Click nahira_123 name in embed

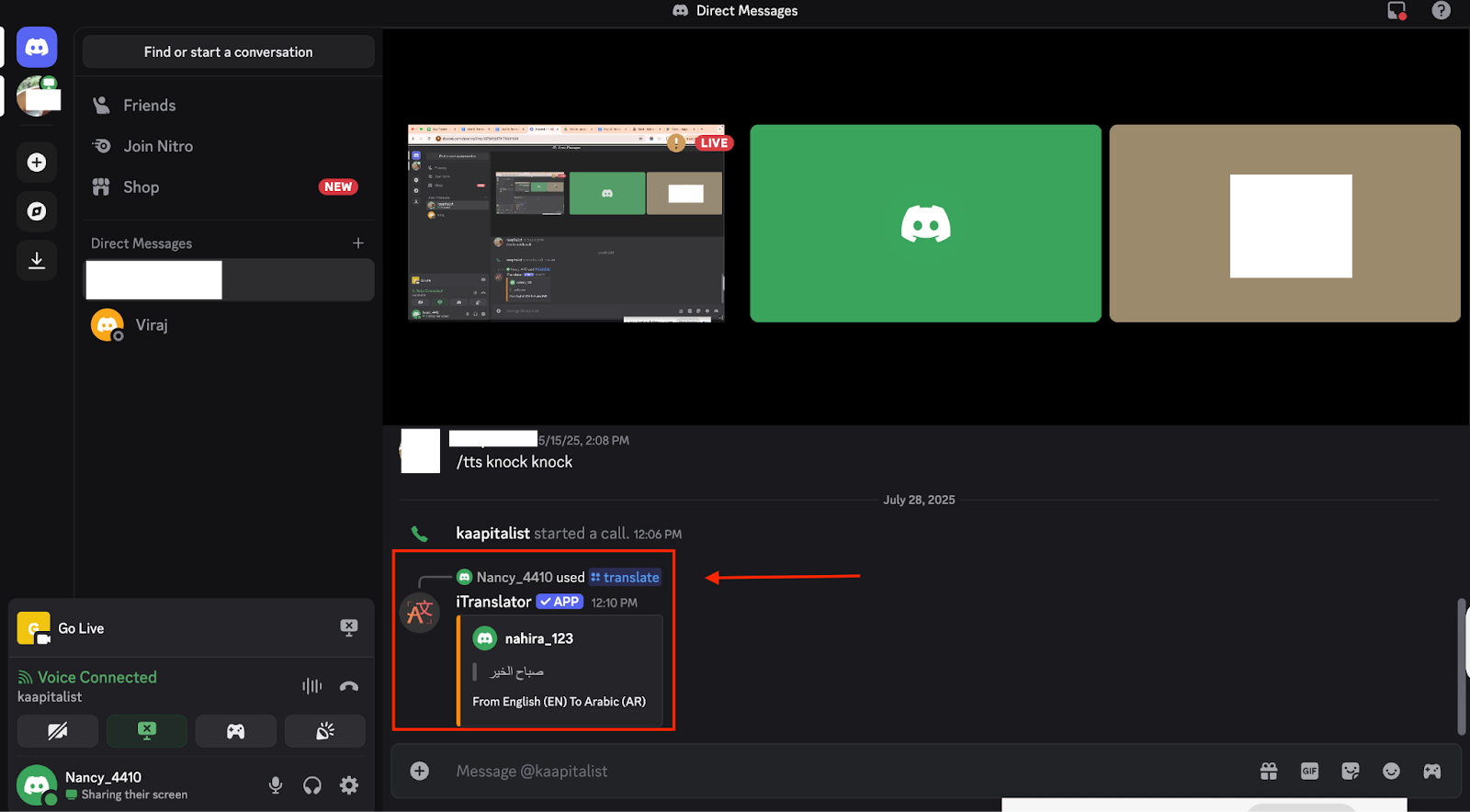point(539,638)
